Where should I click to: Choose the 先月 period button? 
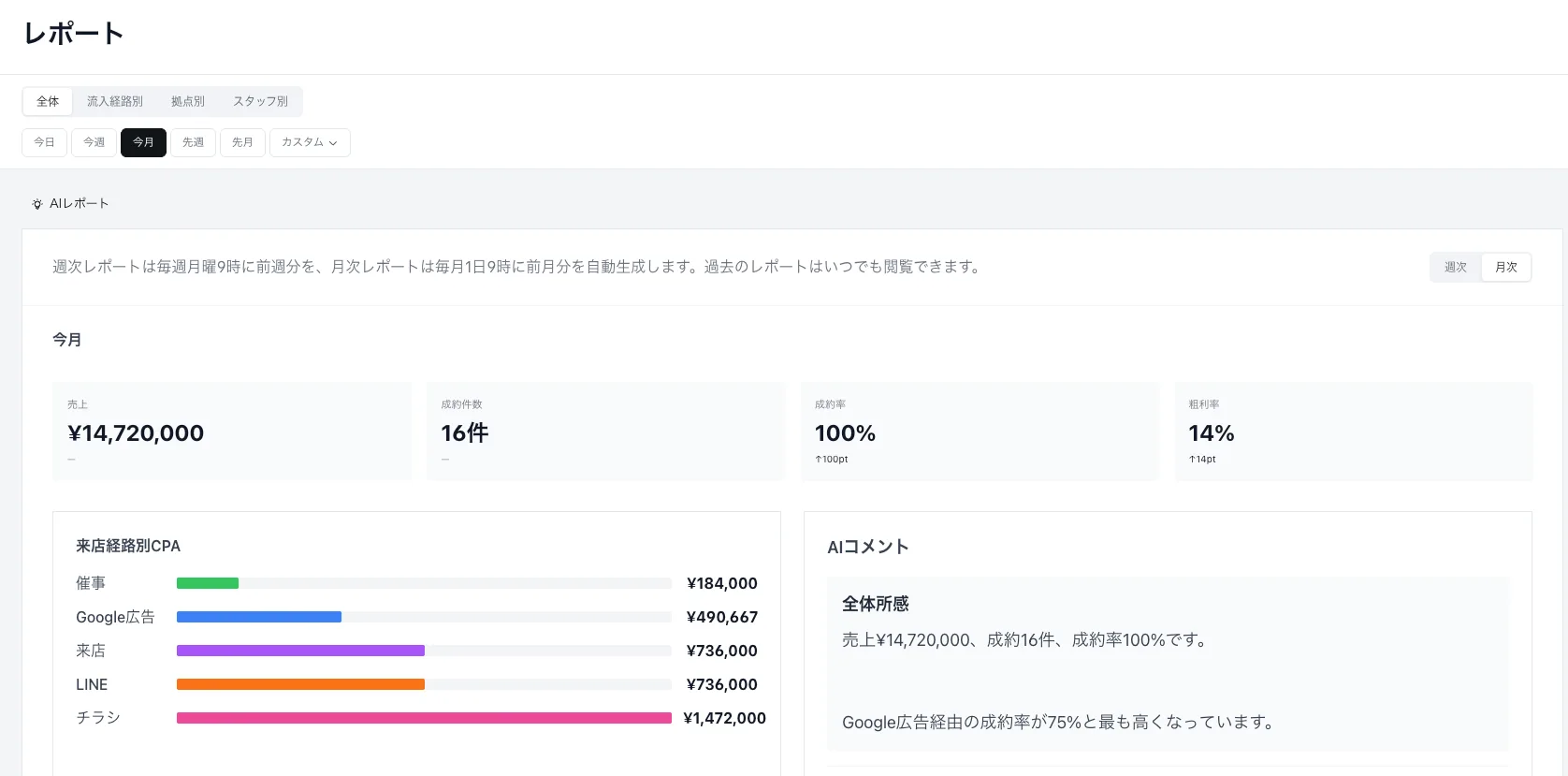click(x=242, y=142)
